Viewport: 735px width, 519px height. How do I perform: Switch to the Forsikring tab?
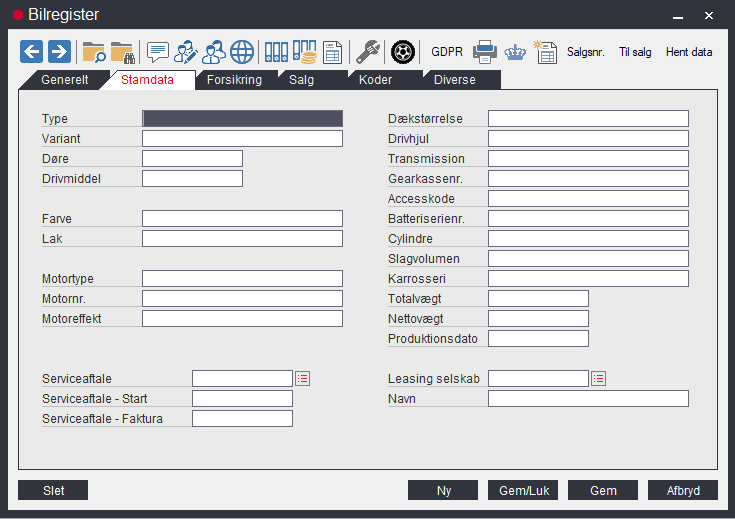point(234,80)
